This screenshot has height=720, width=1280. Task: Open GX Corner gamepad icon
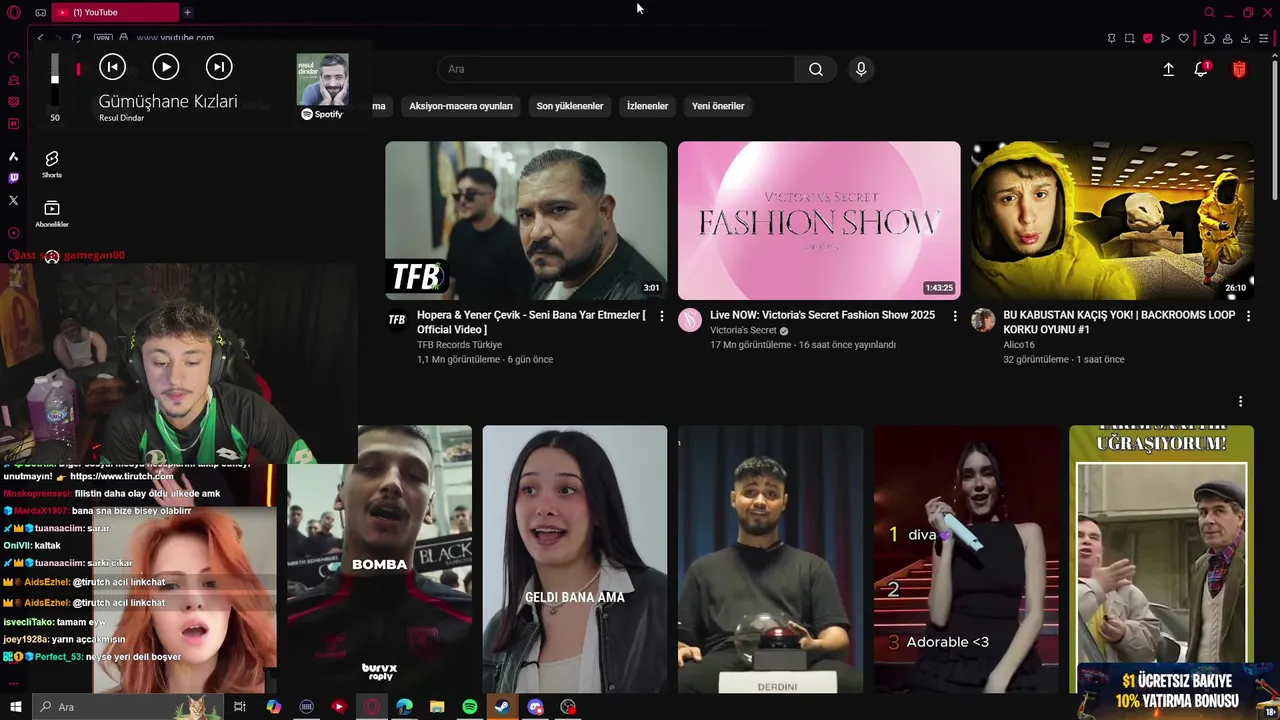pyautogui.click(x=40, y=12)
